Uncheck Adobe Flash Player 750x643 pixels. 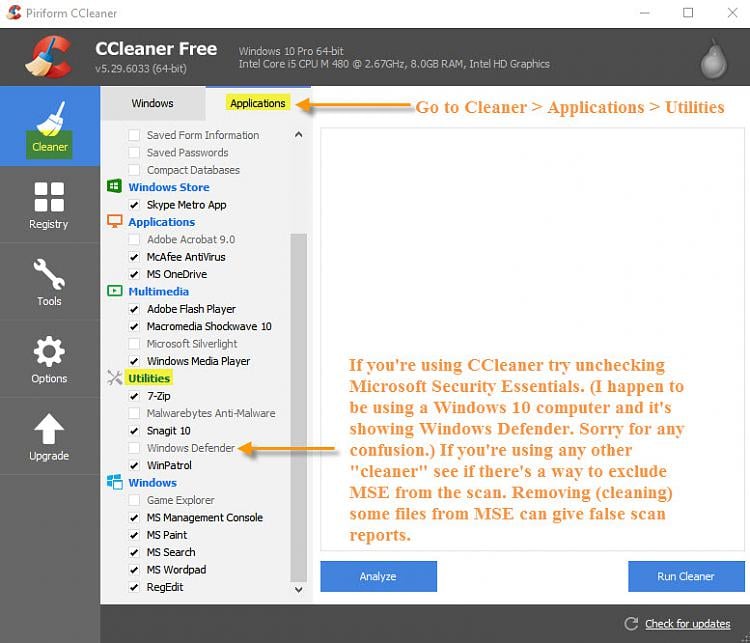[x=134, y=309]
